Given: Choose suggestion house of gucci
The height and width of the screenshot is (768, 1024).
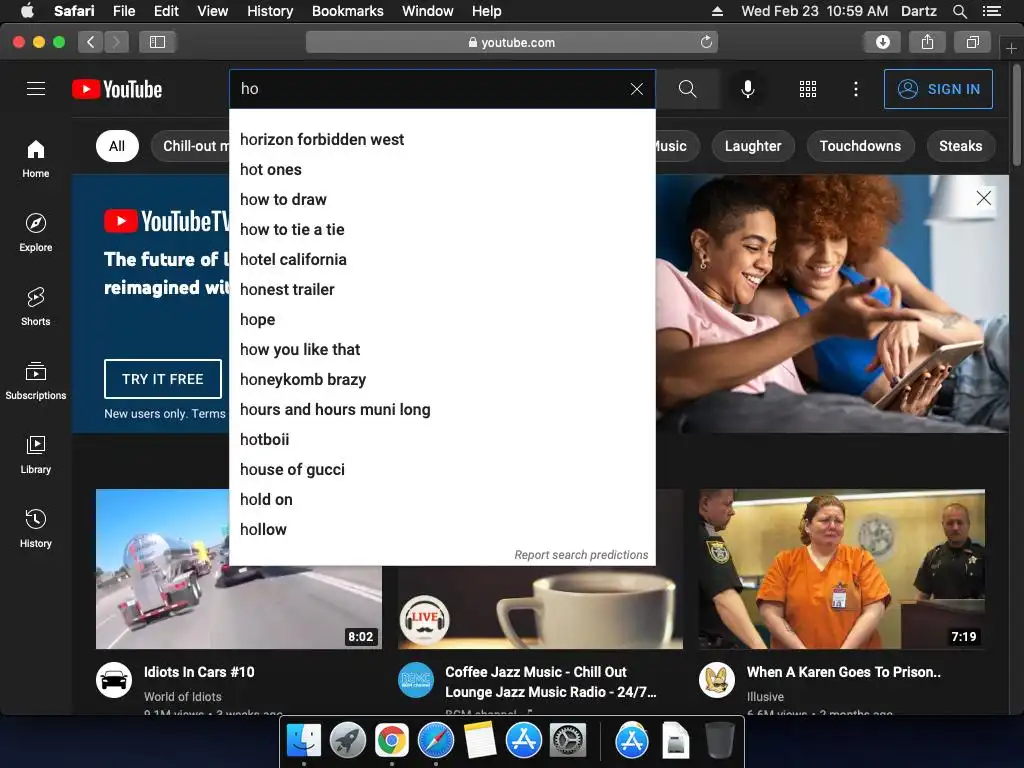Looking at the screenshot, I should coord(442,470).
